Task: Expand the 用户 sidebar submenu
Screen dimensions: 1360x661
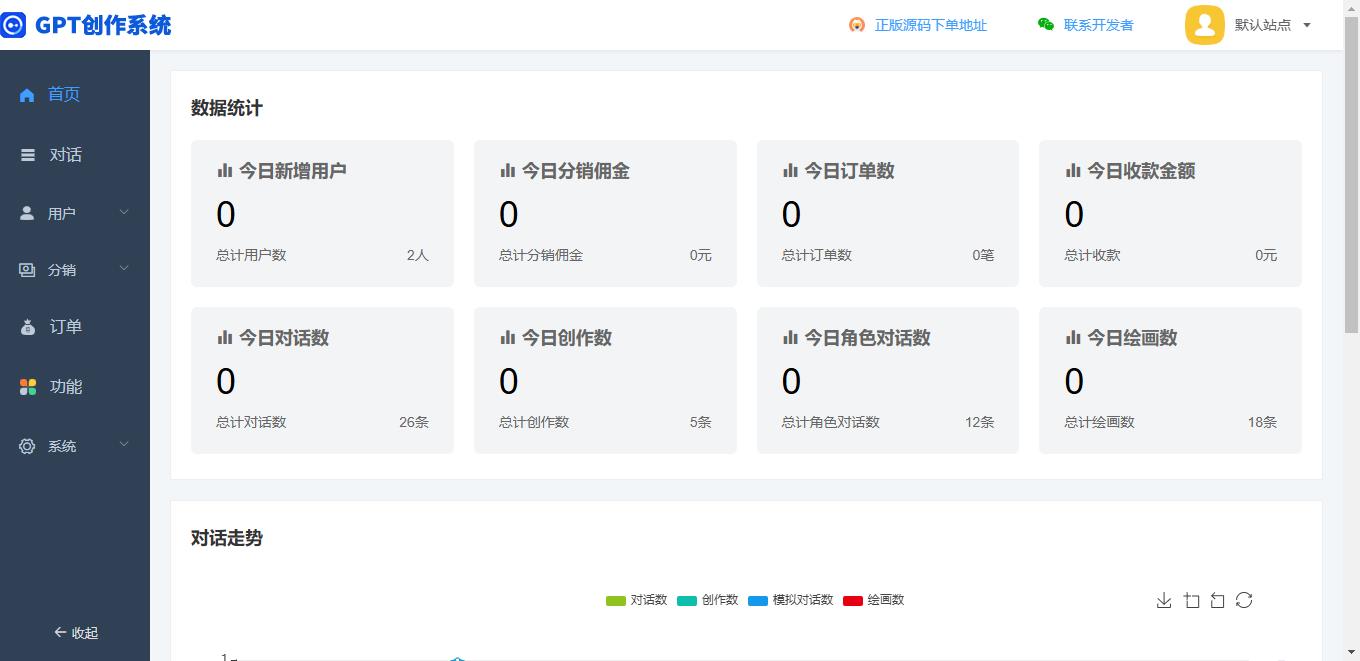Action: (75, 213)
